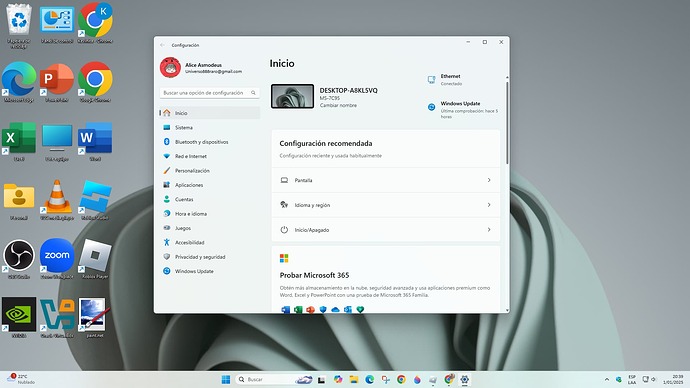
Task: Launch the Oracle VirtualBox desktop shortcut
Action: [57, 318]
